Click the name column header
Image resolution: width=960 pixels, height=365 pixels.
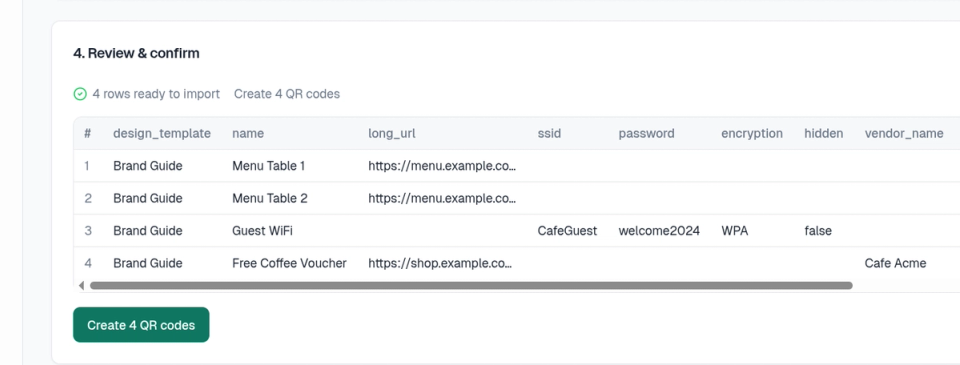tap(248, 134)
